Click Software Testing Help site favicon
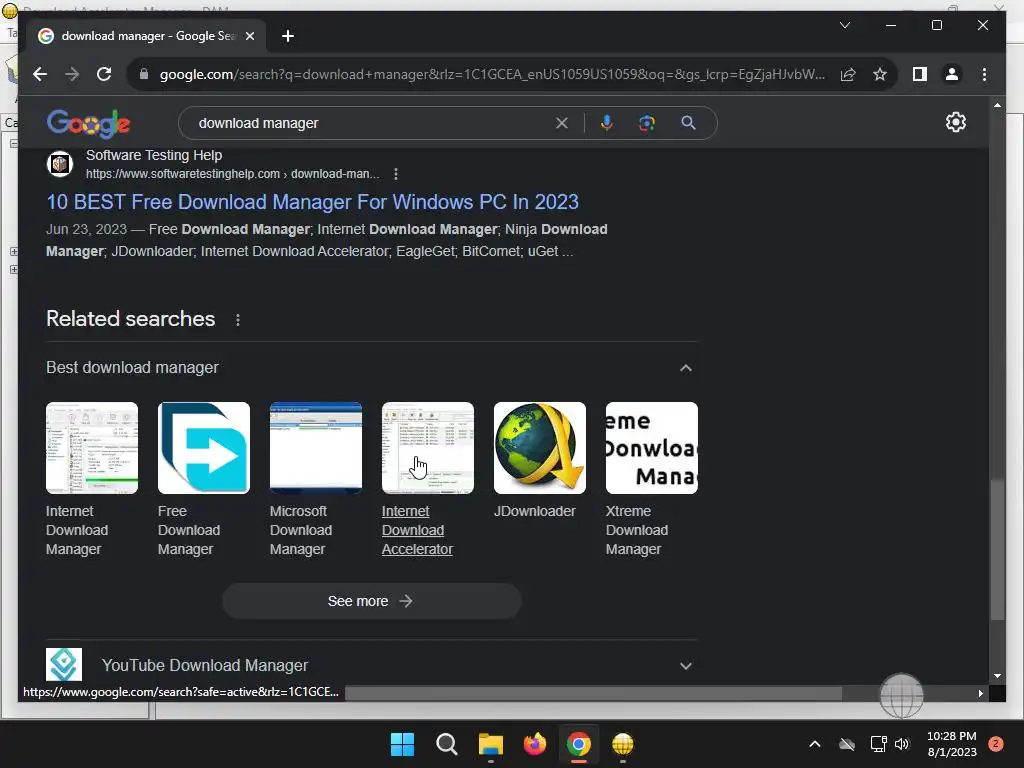 pyautogui.click(x=59, y=164)
